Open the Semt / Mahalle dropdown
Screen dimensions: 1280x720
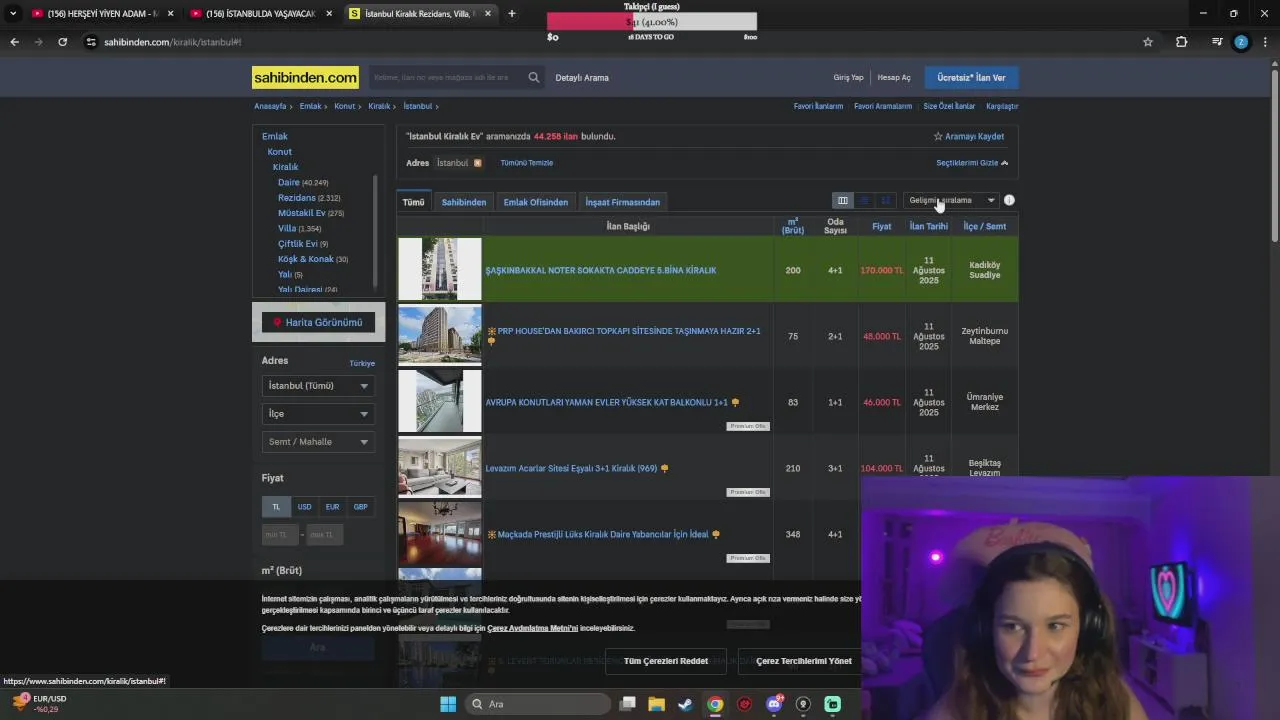318,441
